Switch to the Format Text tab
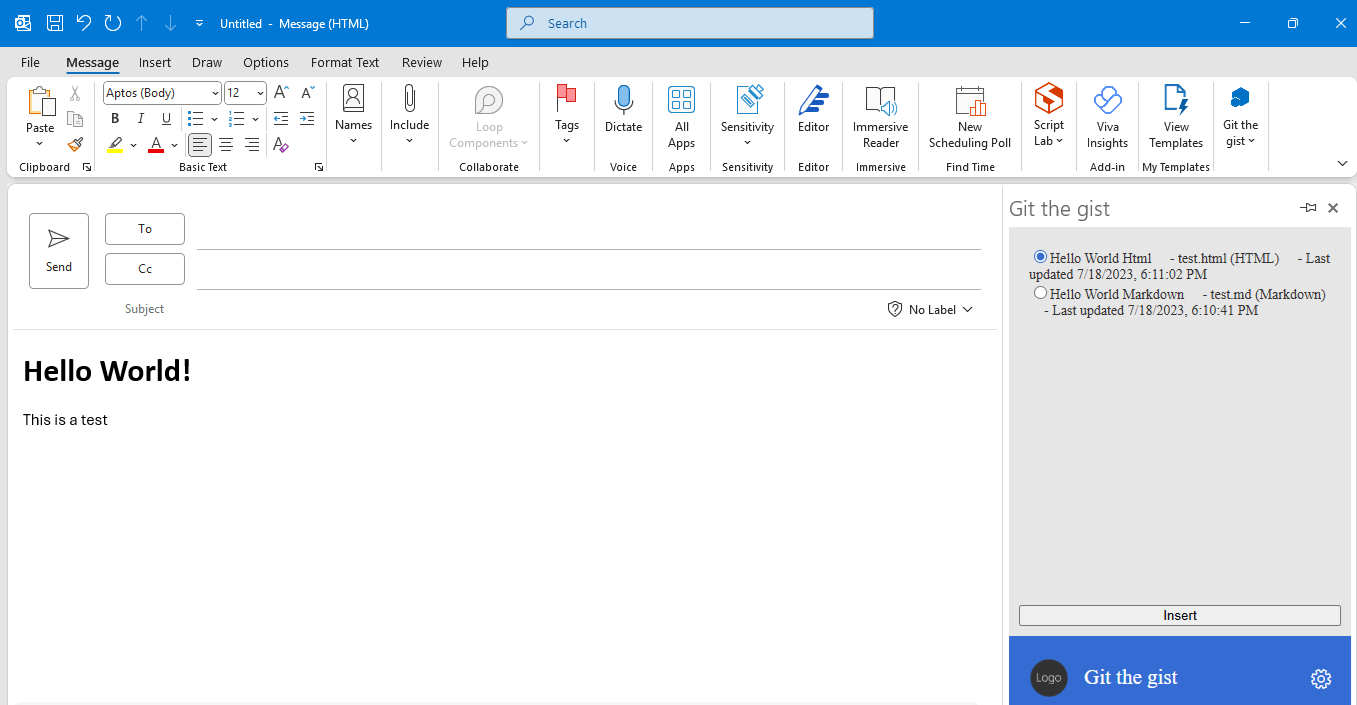Viewport: 1357px width, 705px height. pyautogui.click(x=344, y=62)
